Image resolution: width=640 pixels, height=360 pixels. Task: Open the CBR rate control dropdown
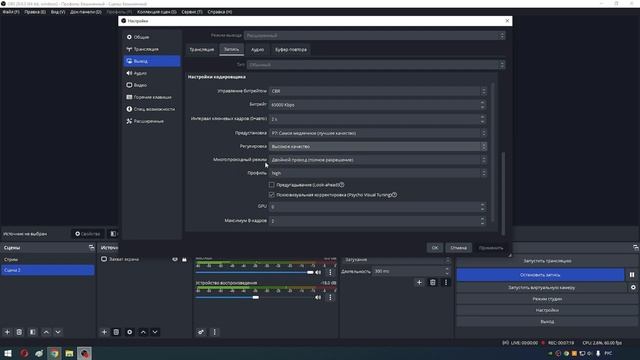click(x=378, y=91)
